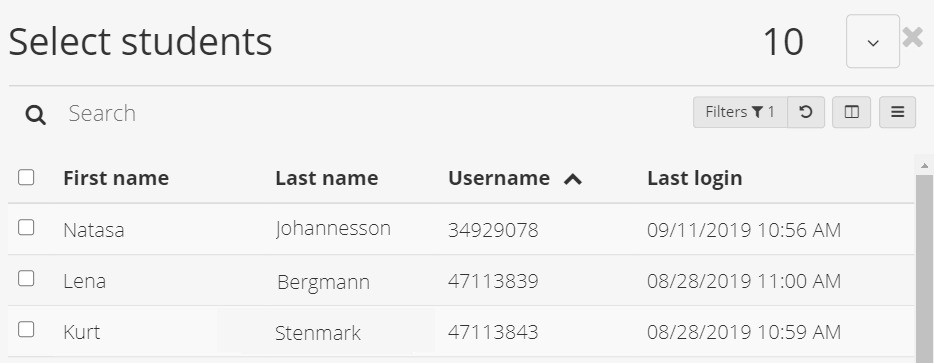This screenshot has width=934, height=363.
Task: Click the scrollbar up arrow
Action: click(924, 165)
